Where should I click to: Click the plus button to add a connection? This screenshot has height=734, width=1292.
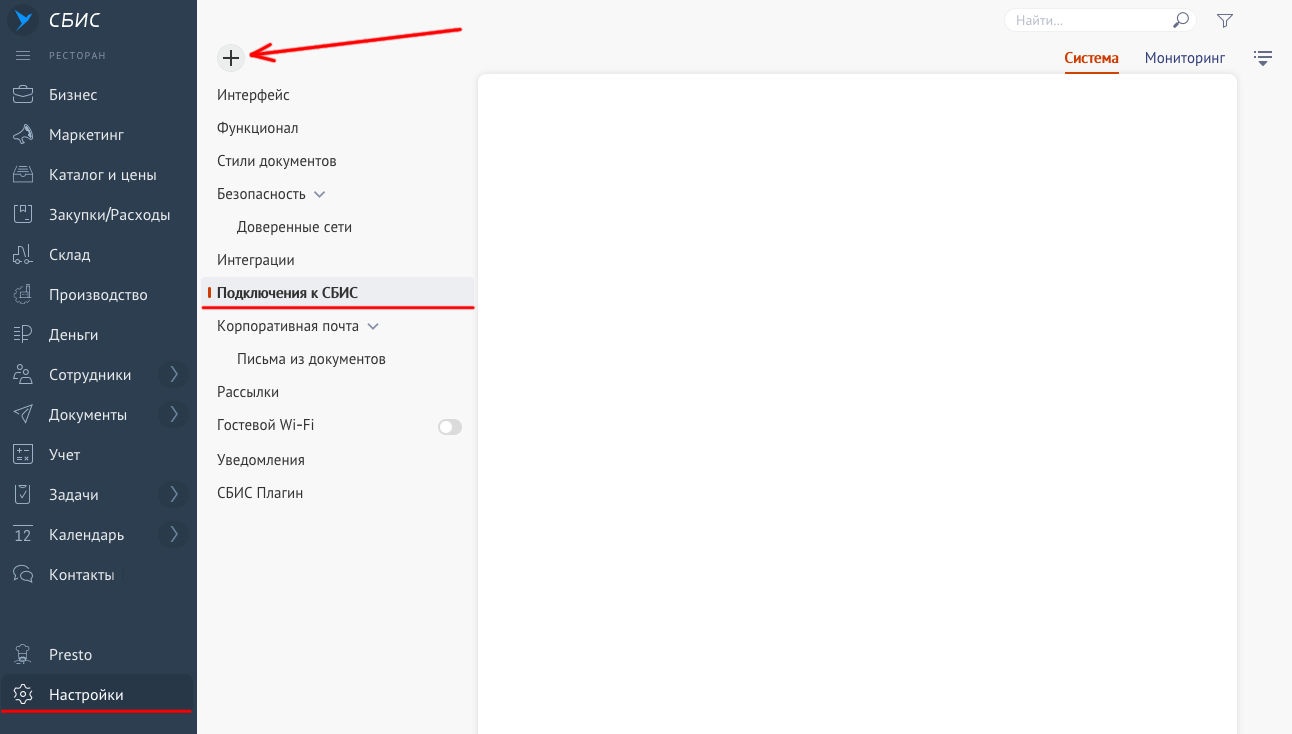[231, 58]
